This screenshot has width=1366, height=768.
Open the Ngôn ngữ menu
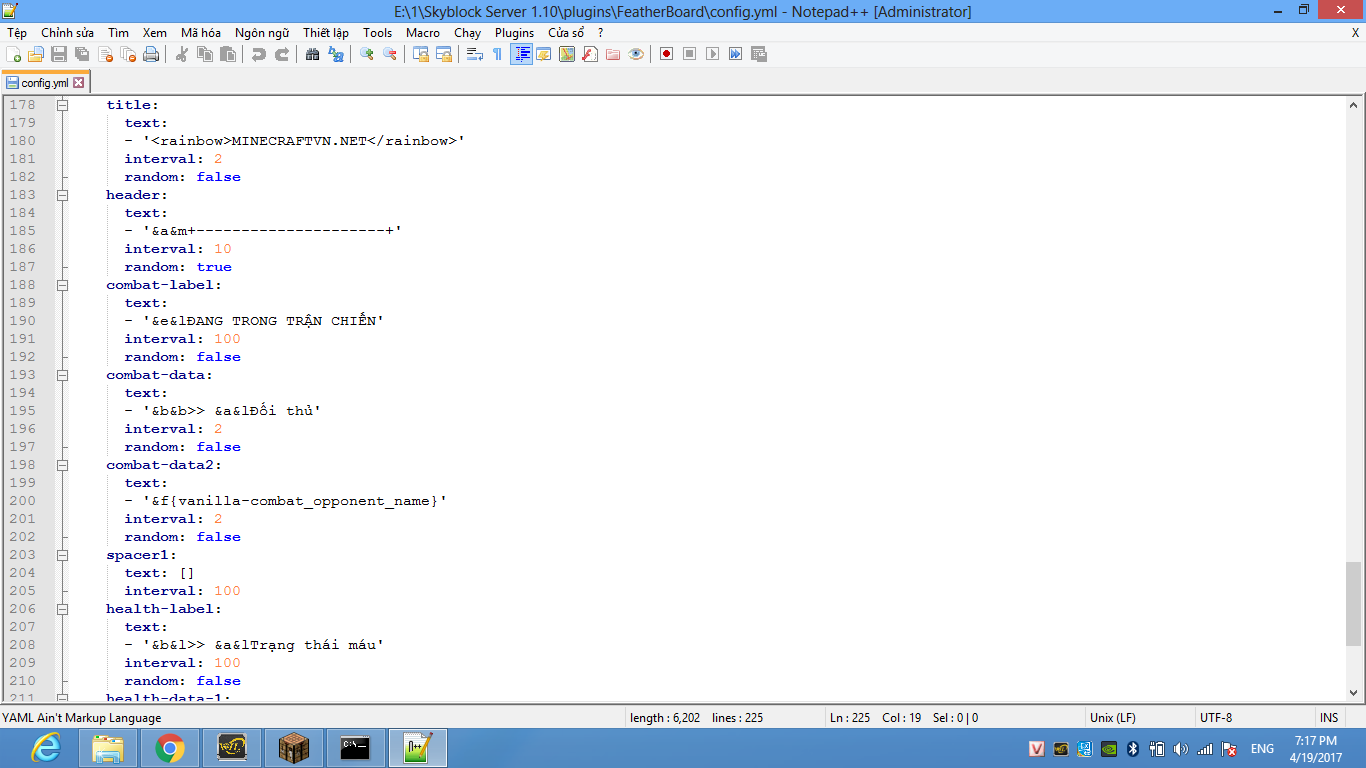tap(262, 32)
